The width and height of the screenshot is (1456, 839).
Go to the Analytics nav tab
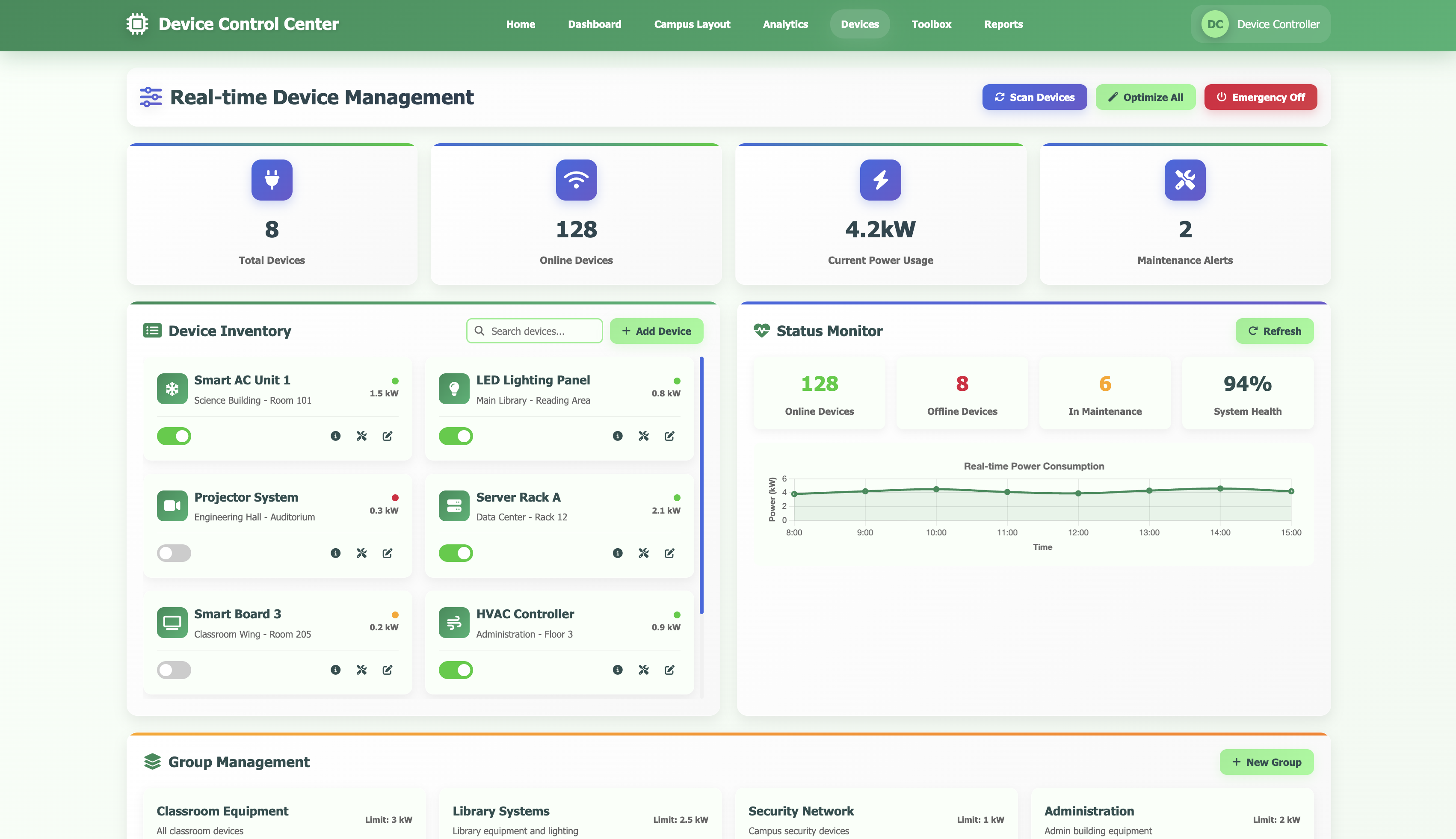(785, 24)
